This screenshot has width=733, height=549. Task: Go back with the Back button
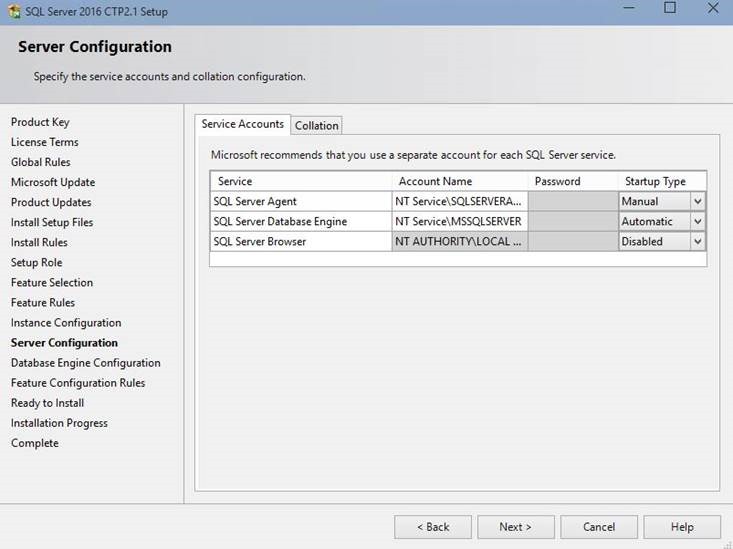433,527
